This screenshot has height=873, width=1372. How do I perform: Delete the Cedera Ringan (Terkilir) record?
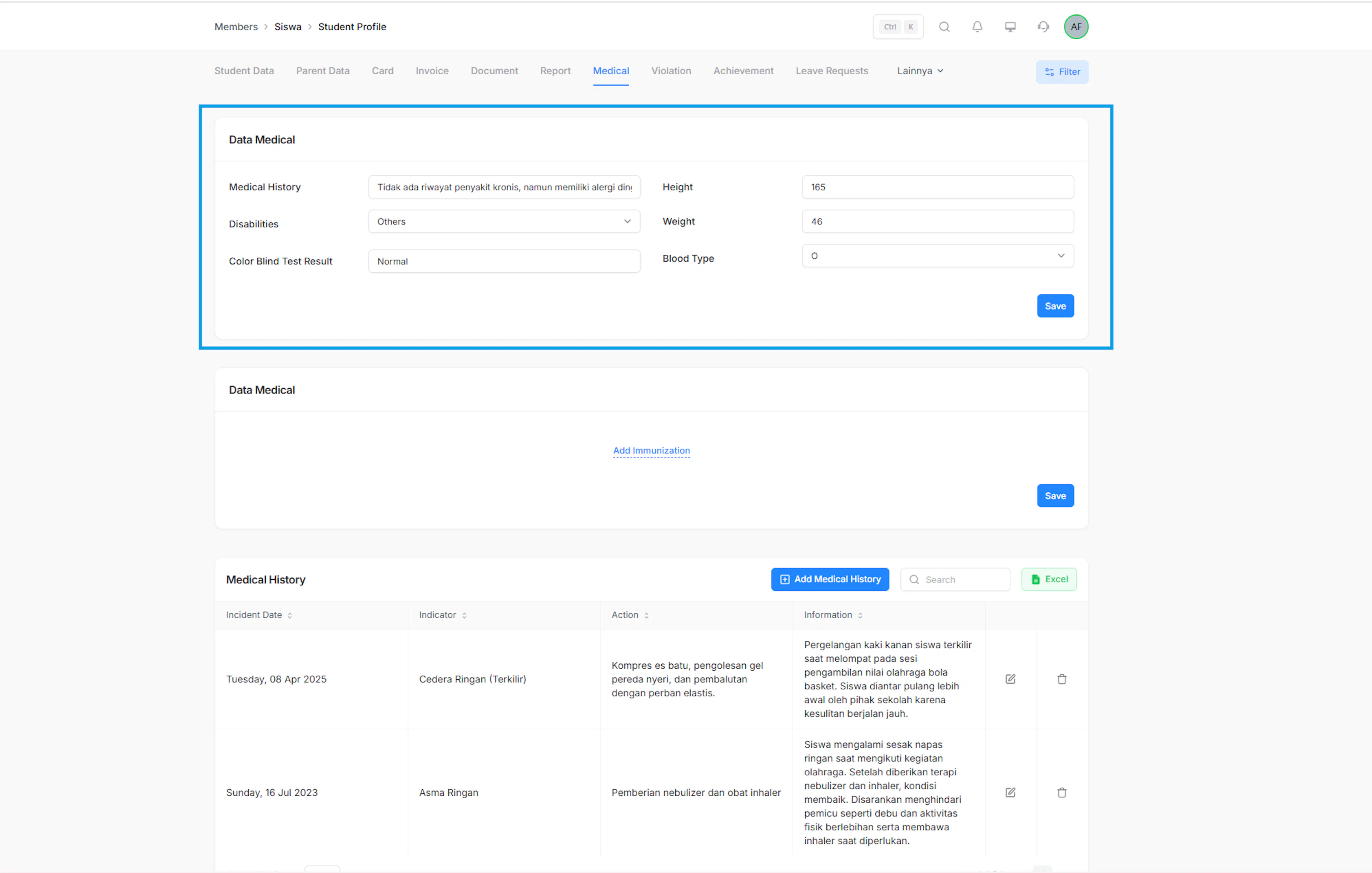pyautogui.click(x=1062, y=679)
